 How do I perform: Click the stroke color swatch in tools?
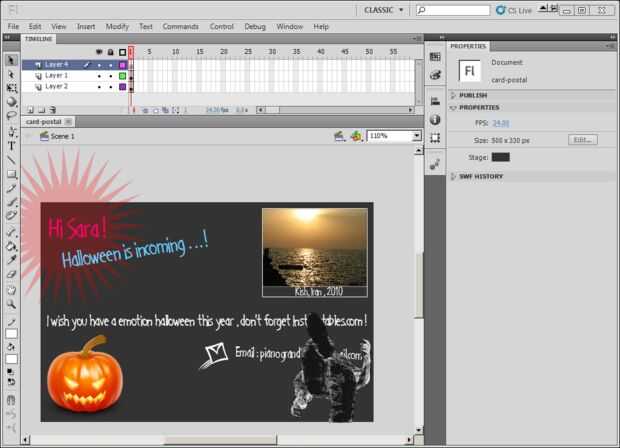(x=11, y=333)
